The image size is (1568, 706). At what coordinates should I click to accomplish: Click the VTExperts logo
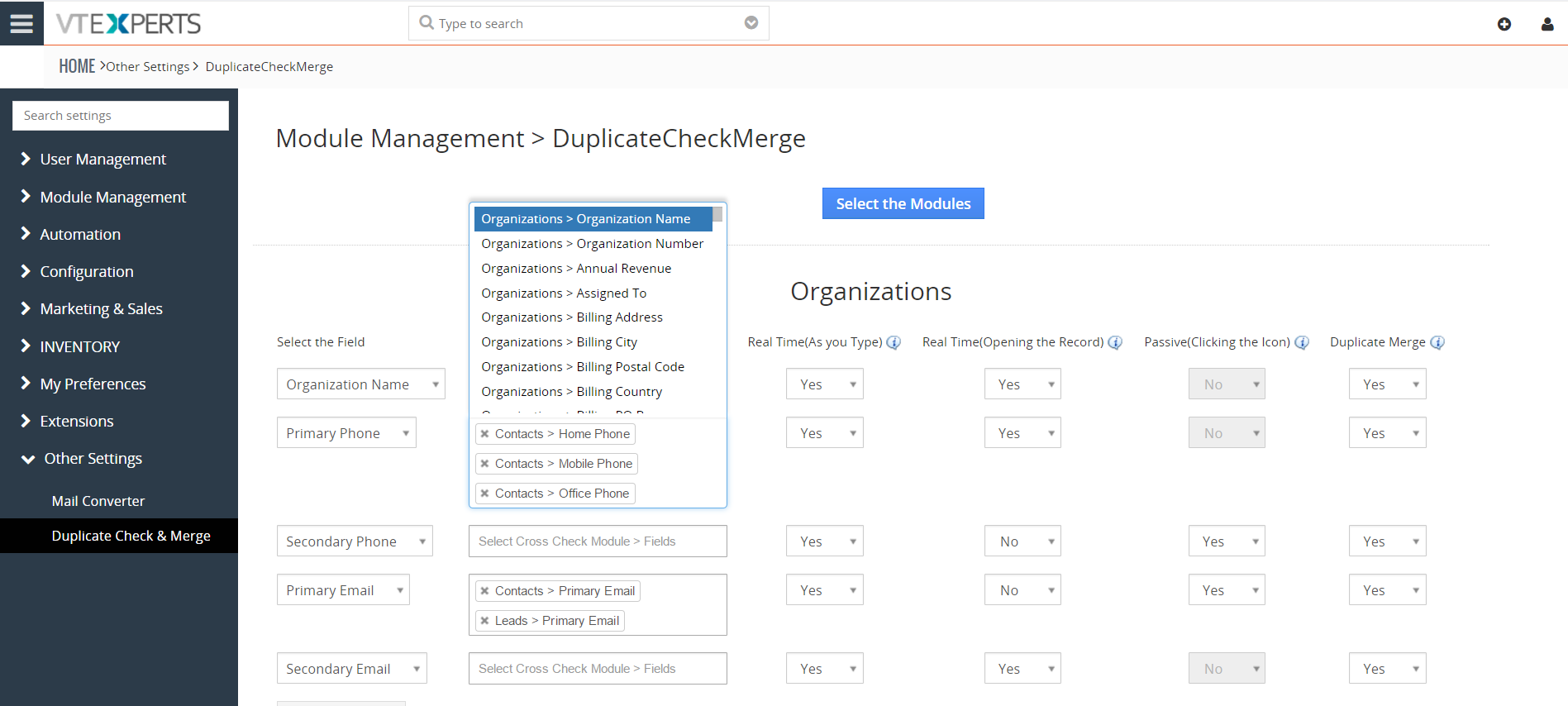point(128,24)
